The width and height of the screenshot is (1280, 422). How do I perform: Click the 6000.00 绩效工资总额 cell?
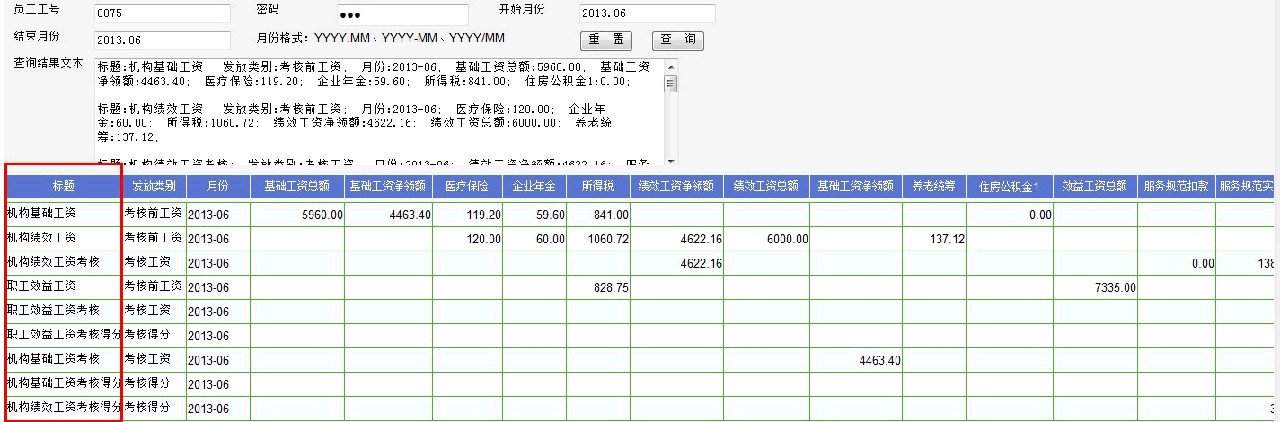click(768, 239)
